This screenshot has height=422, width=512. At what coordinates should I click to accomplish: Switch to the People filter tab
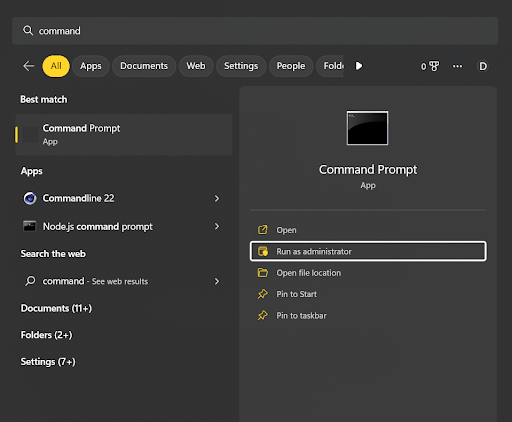[x=291, y=66]
